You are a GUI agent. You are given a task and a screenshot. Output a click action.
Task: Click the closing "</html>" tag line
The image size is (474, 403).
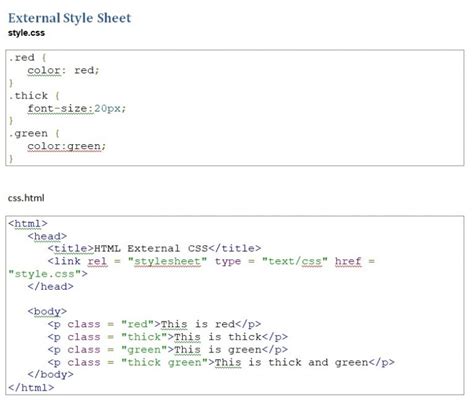(x=31, y=388)
